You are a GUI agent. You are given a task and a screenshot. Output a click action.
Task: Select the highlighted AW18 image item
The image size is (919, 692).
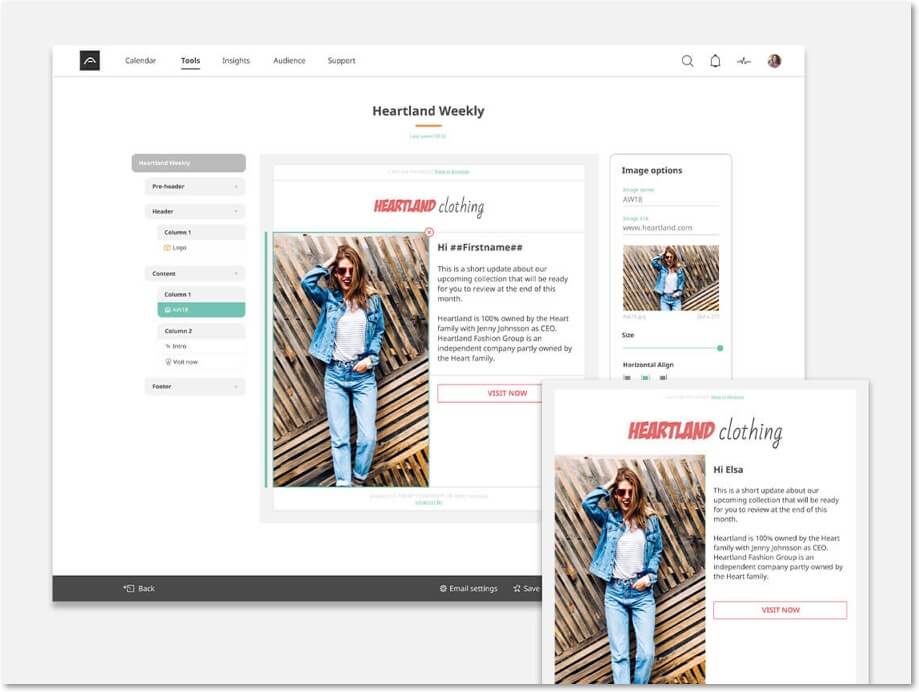coord(201,310)
